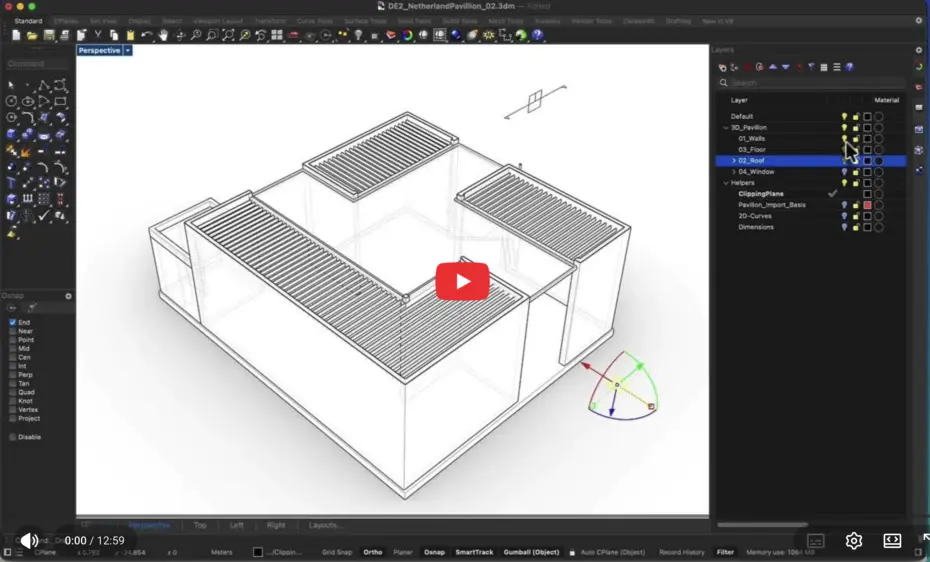Enable the Cen osnap checkbox
Viewport: 930px width, 562px height.
12,357
